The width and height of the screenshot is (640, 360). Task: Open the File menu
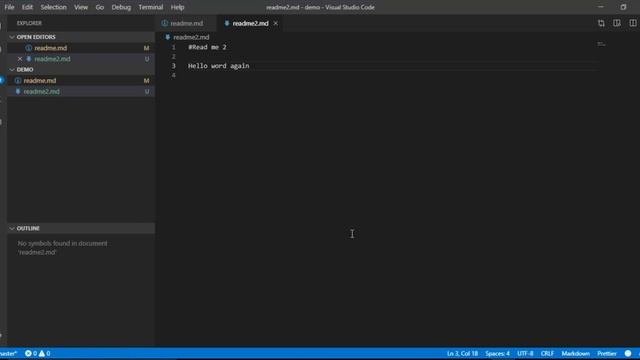9,7
